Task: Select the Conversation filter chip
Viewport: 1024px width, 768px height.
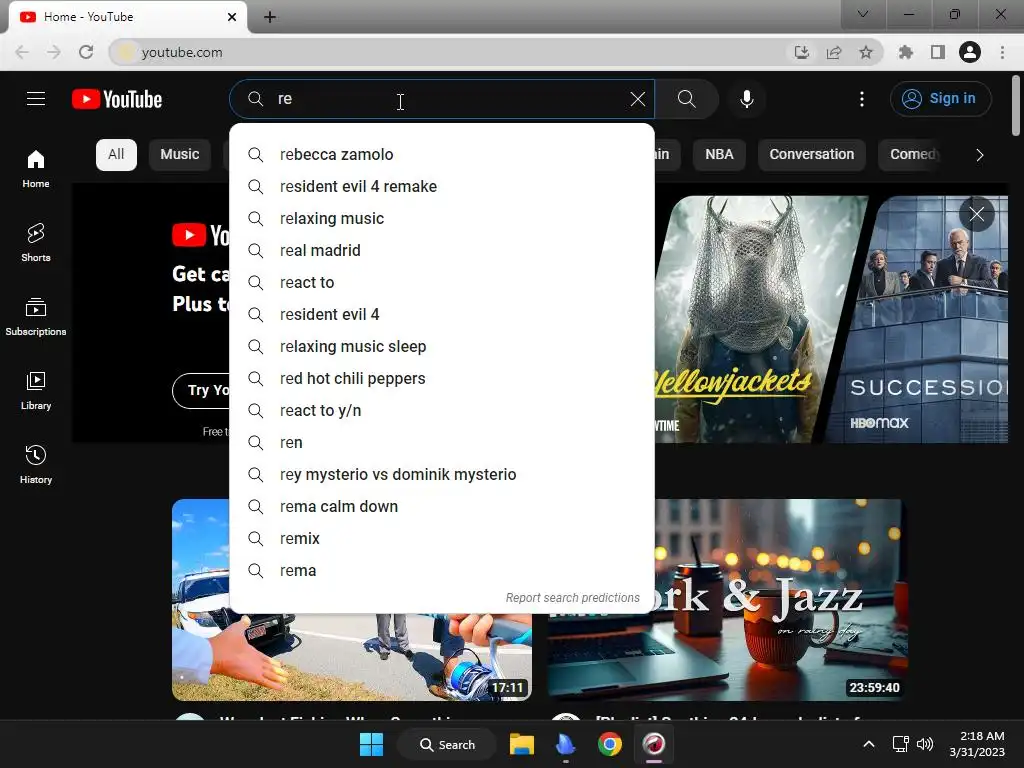Action: (811, 155)
